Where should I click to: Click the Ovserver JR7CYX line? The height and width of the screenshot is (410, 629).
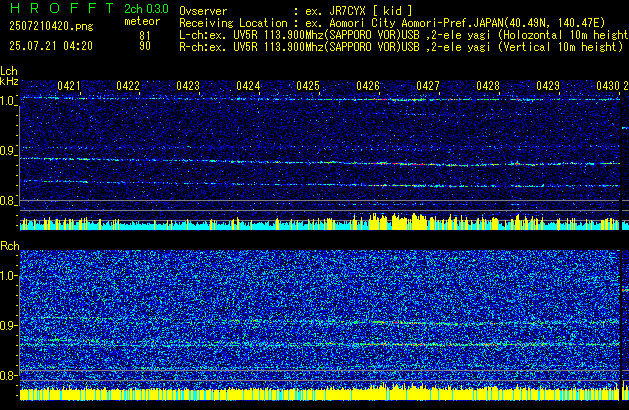pyautogui.click(x=296, y=11)
